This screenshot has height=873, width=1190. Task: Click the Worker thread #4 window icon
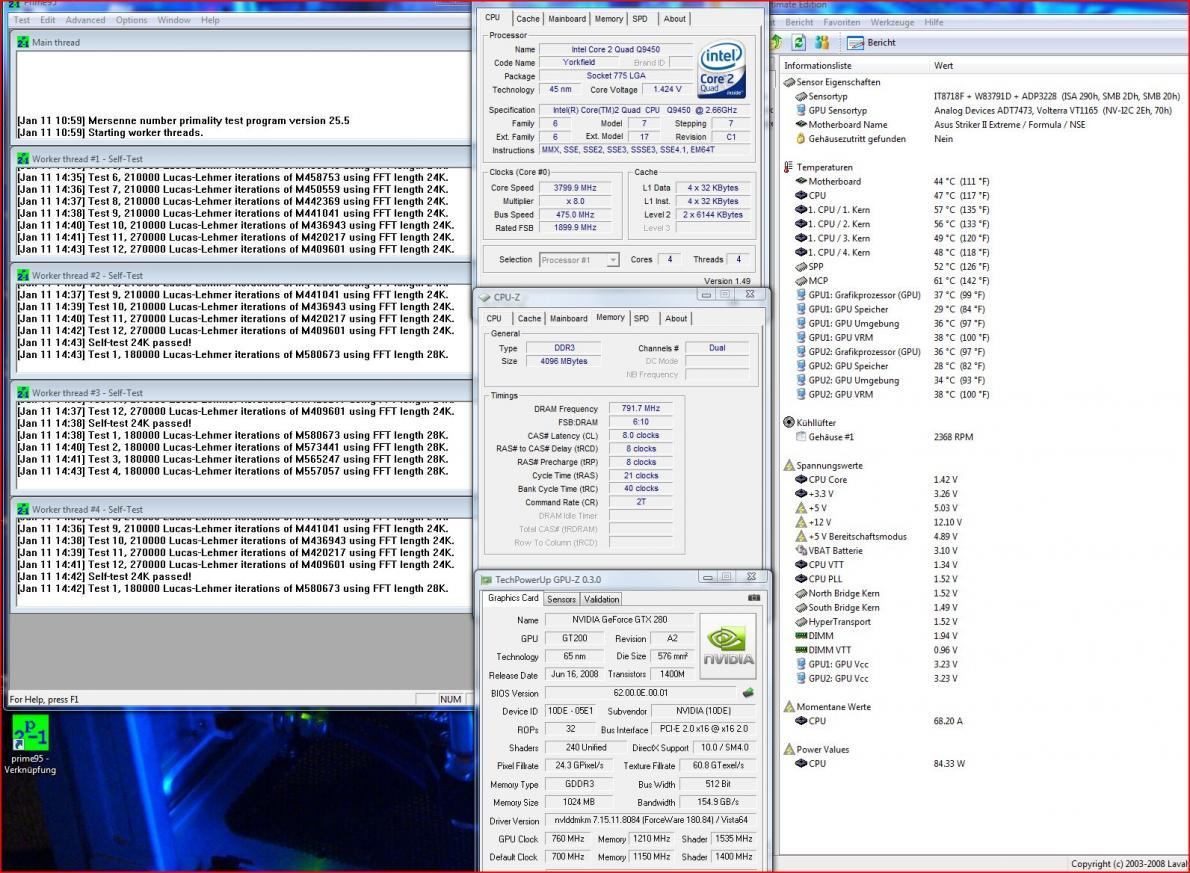23,509
